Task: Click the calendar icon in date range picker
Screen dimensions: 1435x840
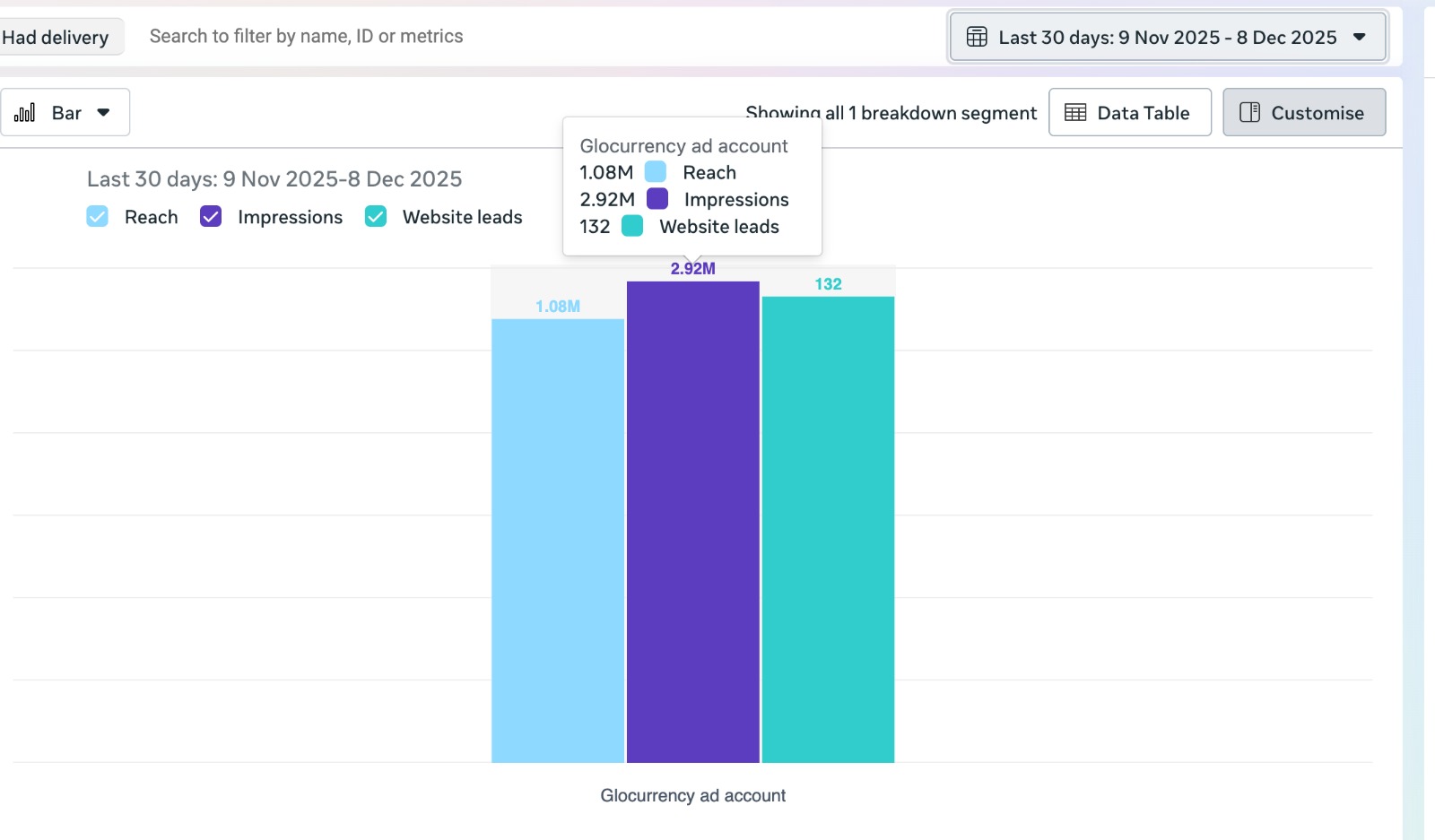Action: point(977,38)
